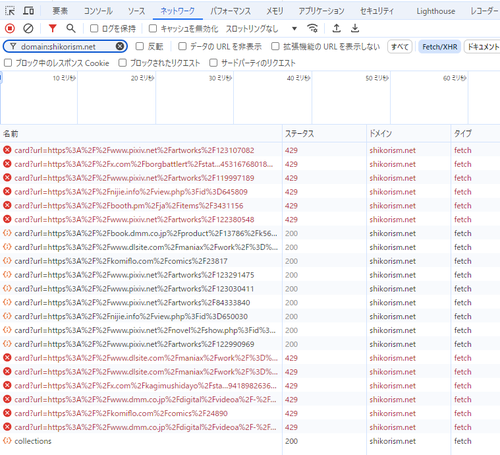Click the fetch icon of book.dmm.co.jp request

(7, 233)
